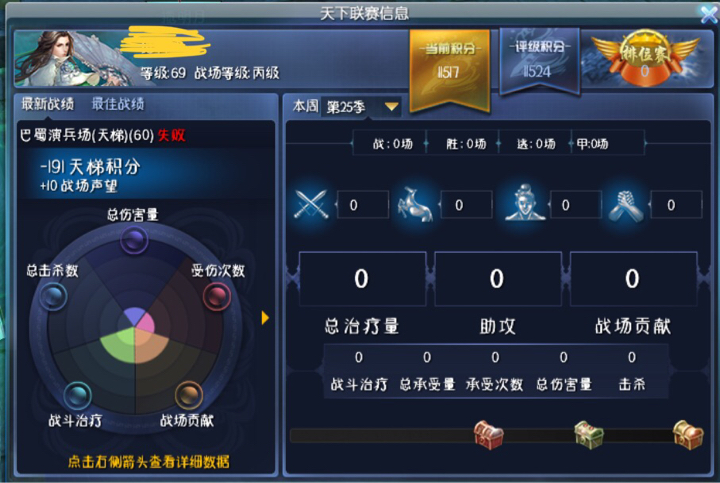Click the crossed swords battle icon
Viewport: 720px width, 483px height.
pyautogui.click(x=311, y=204)
